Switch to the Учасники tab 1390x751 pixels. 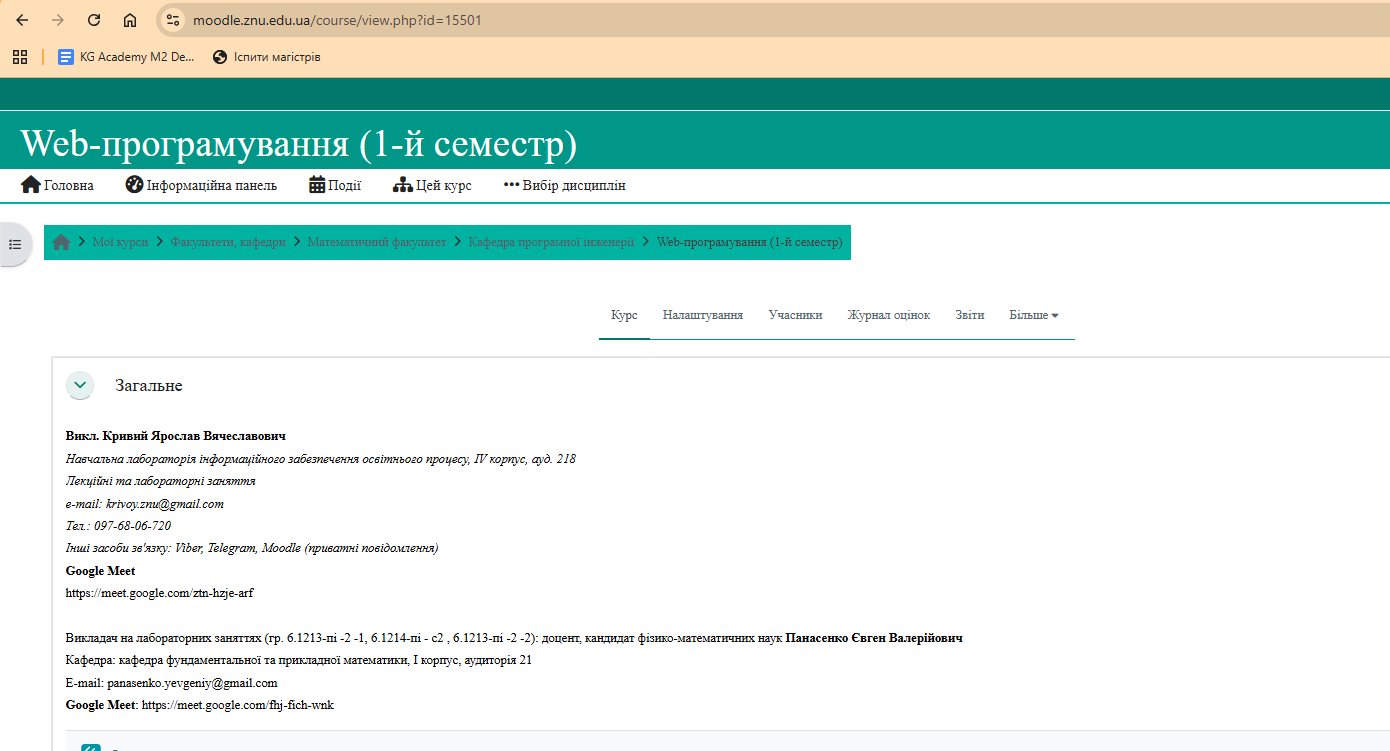pyautogui.click(x=795, y=315)
